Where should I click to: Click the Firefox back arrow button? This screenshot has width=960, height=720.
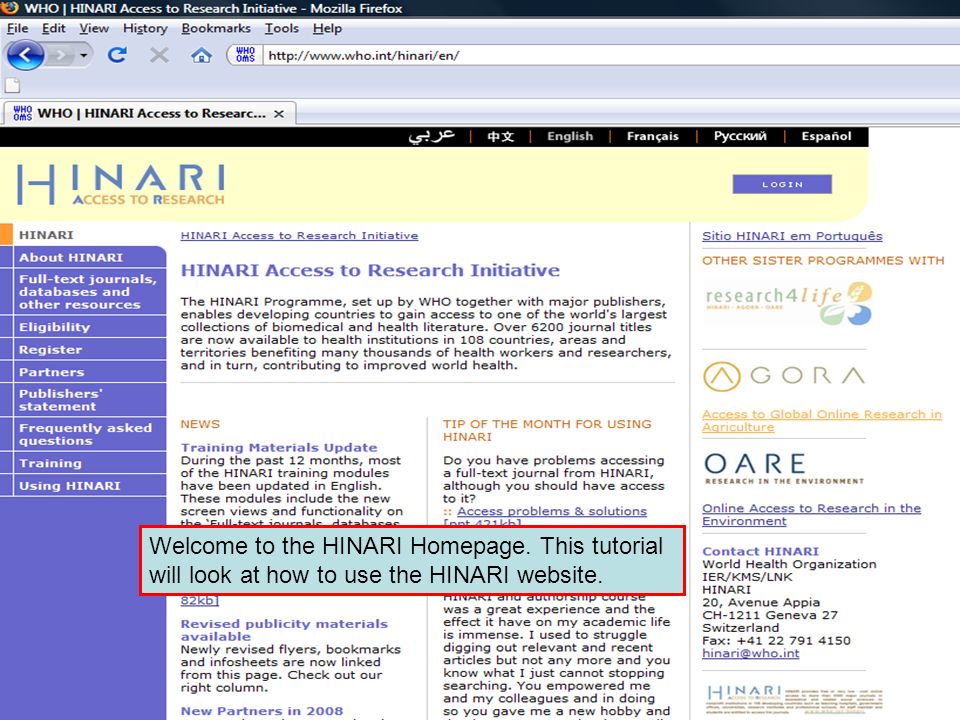[x=25, y=56]
